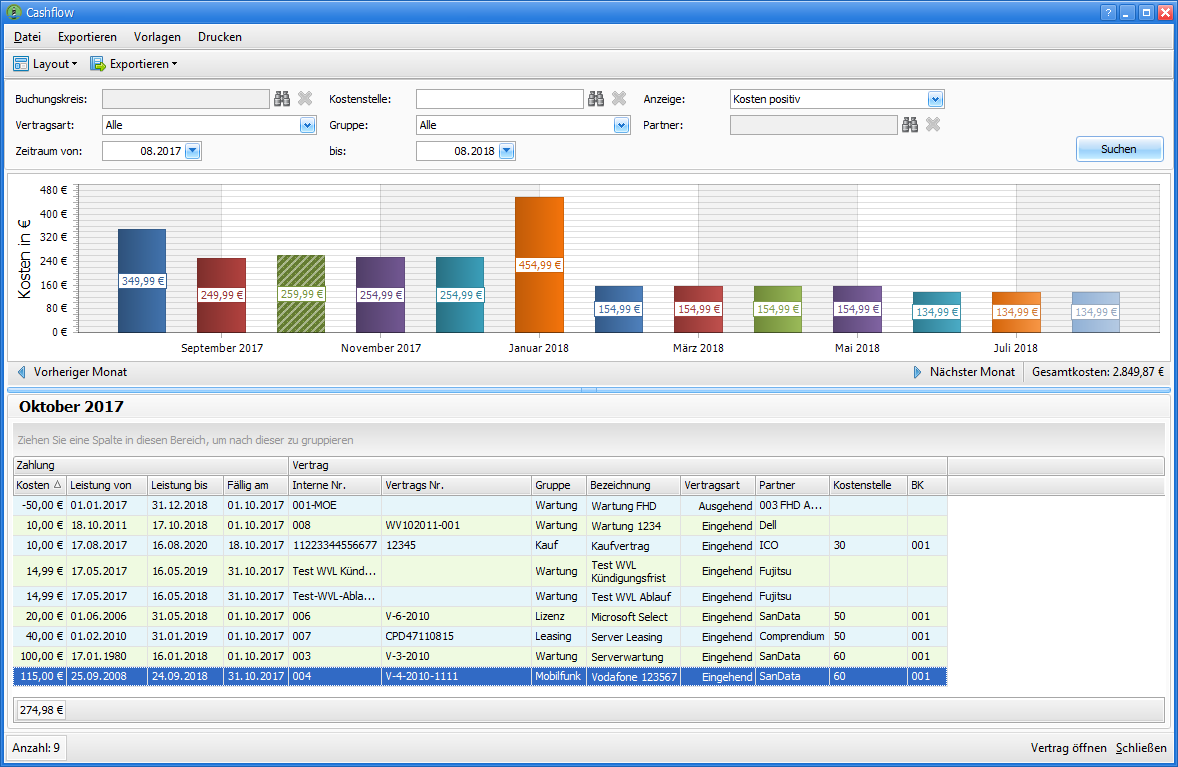Clear the Kostenstelle field with X icon

pos(619,98)
